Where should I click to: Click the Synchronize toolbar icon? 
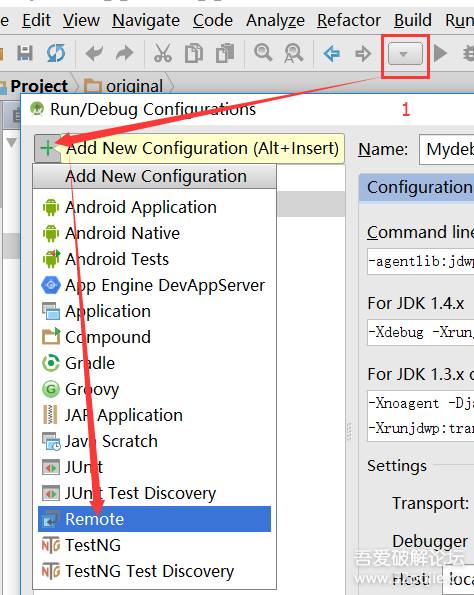click(x=56, y=53)
